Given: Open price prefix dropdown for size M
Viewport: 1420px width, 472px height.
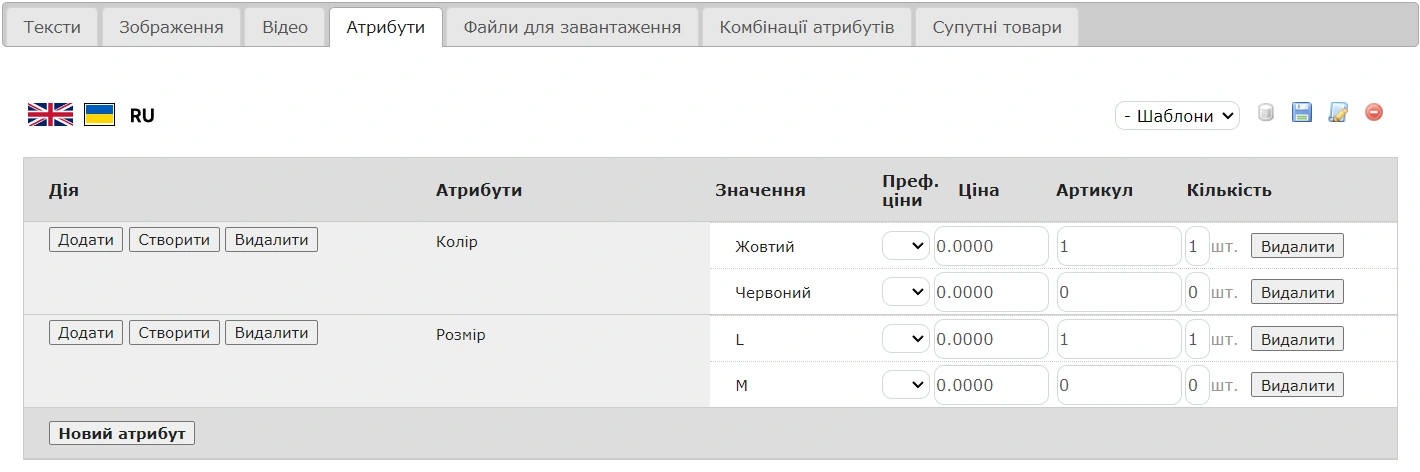Looking at the screenshot, I should (906, 385).
